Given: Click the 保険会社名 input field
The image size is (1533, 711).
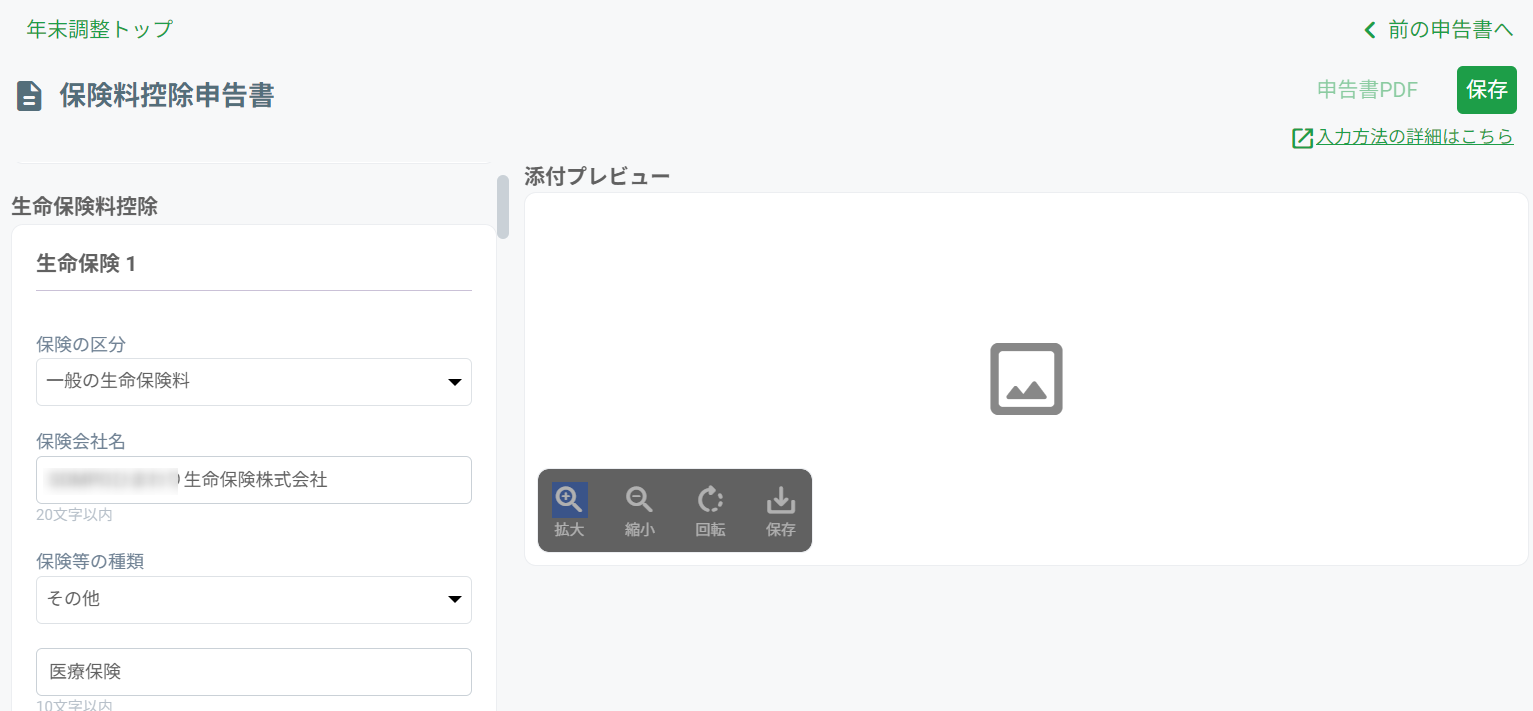Looking at the screenshot, I should click(x=254, y=480).
